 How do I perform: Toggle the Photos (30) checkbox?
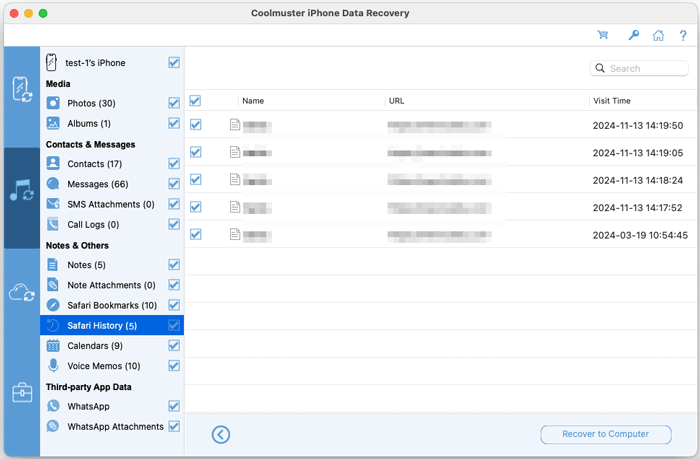coord(174,103)
